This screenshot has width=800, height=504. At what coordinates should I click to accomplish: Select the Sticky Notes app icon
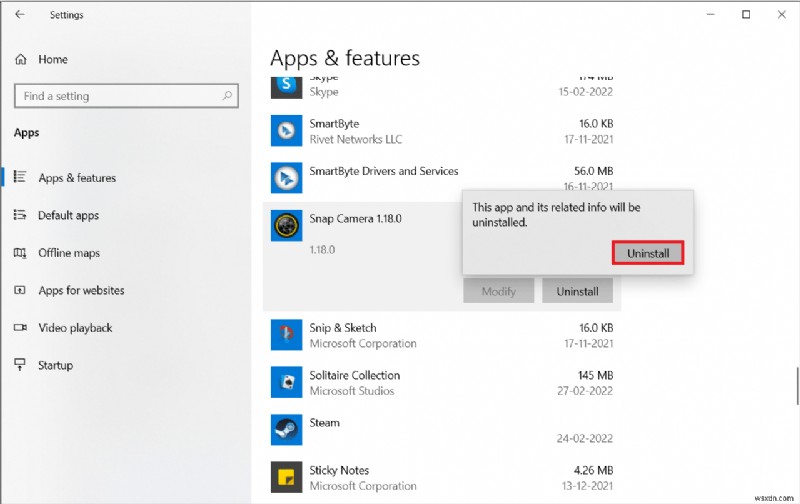(x=286, y=478)
